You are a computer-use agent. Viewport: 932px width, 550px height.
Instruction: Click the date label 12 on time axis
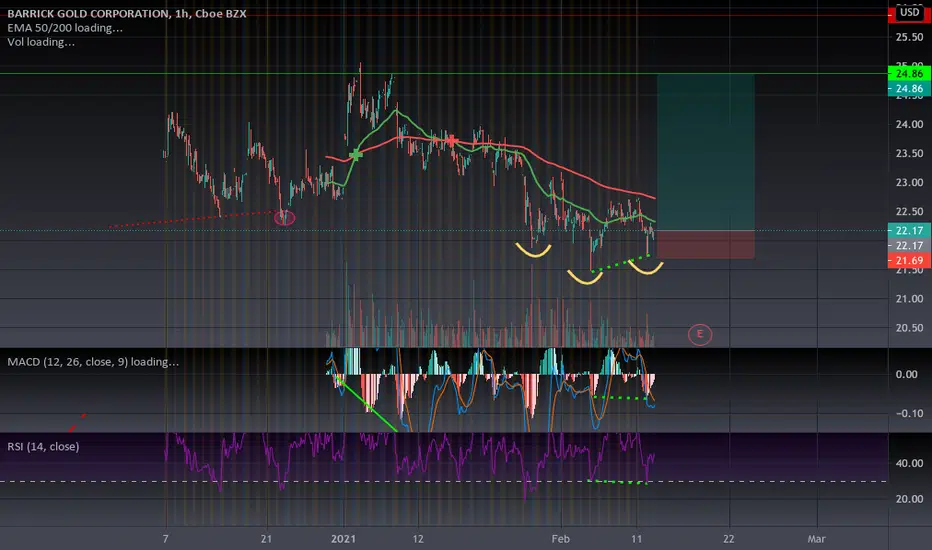point(418,539)
